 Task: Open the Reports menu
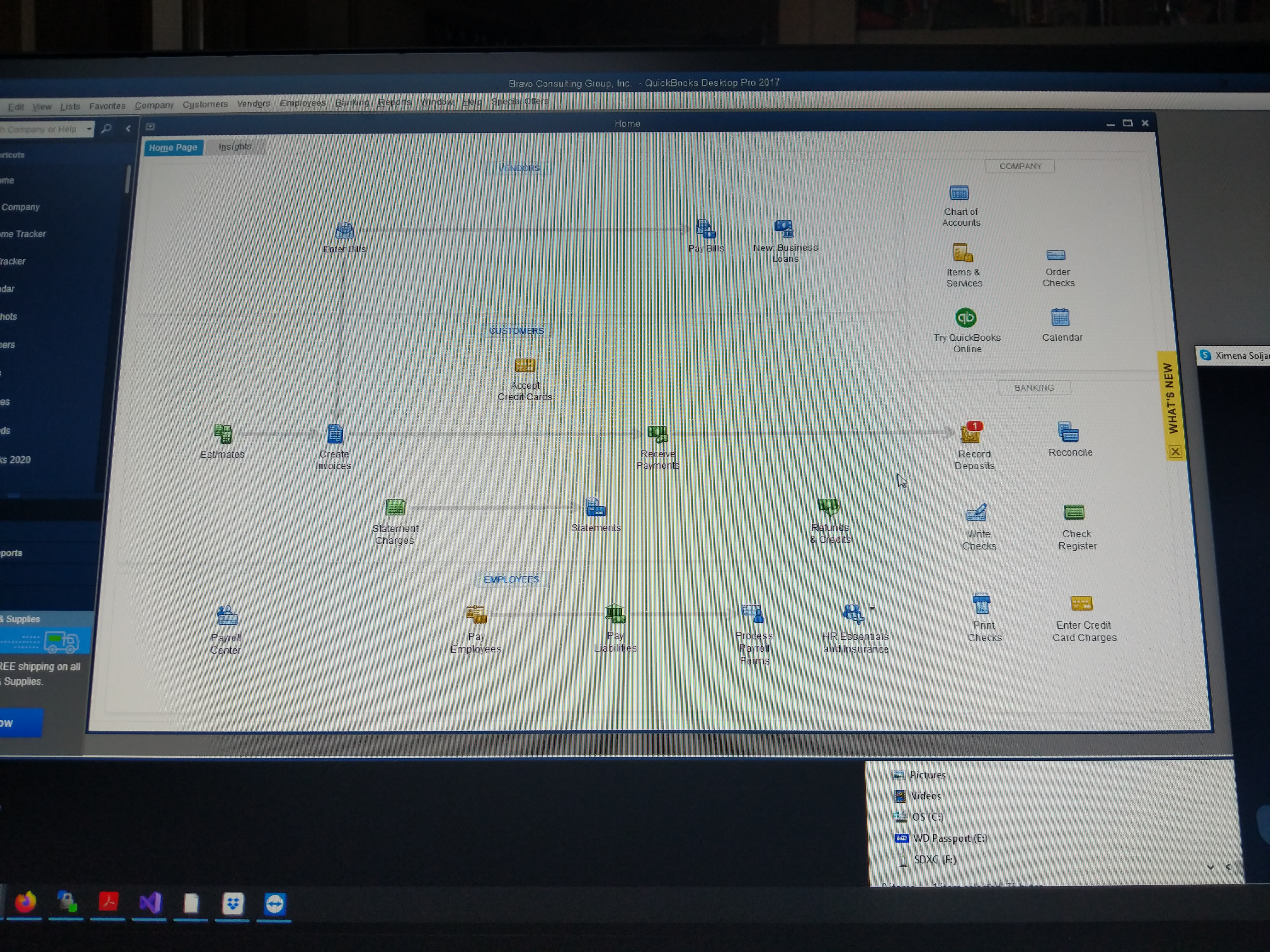tap(394, 102)
